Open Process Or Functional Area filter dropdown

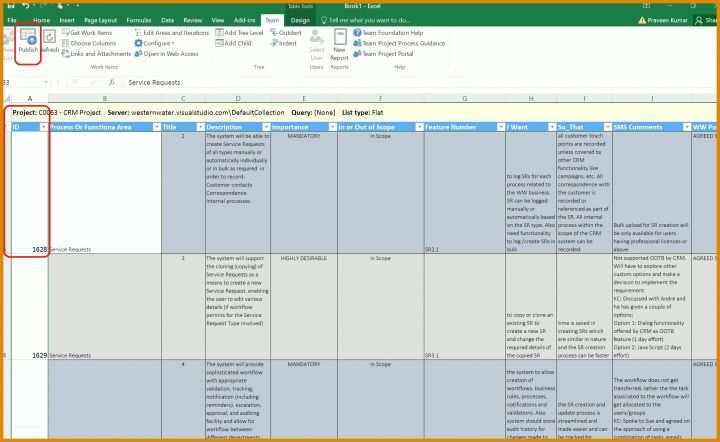click(x=157, y=127)
